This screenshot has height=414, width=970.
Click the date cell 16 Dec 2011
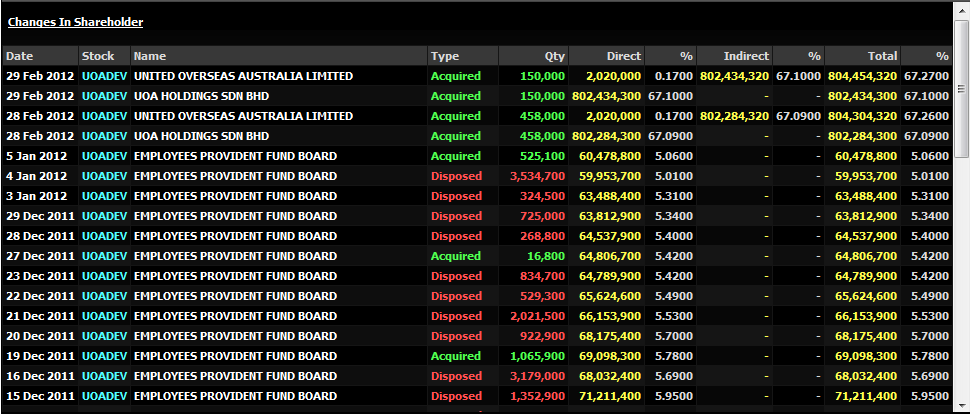(40, 376)
